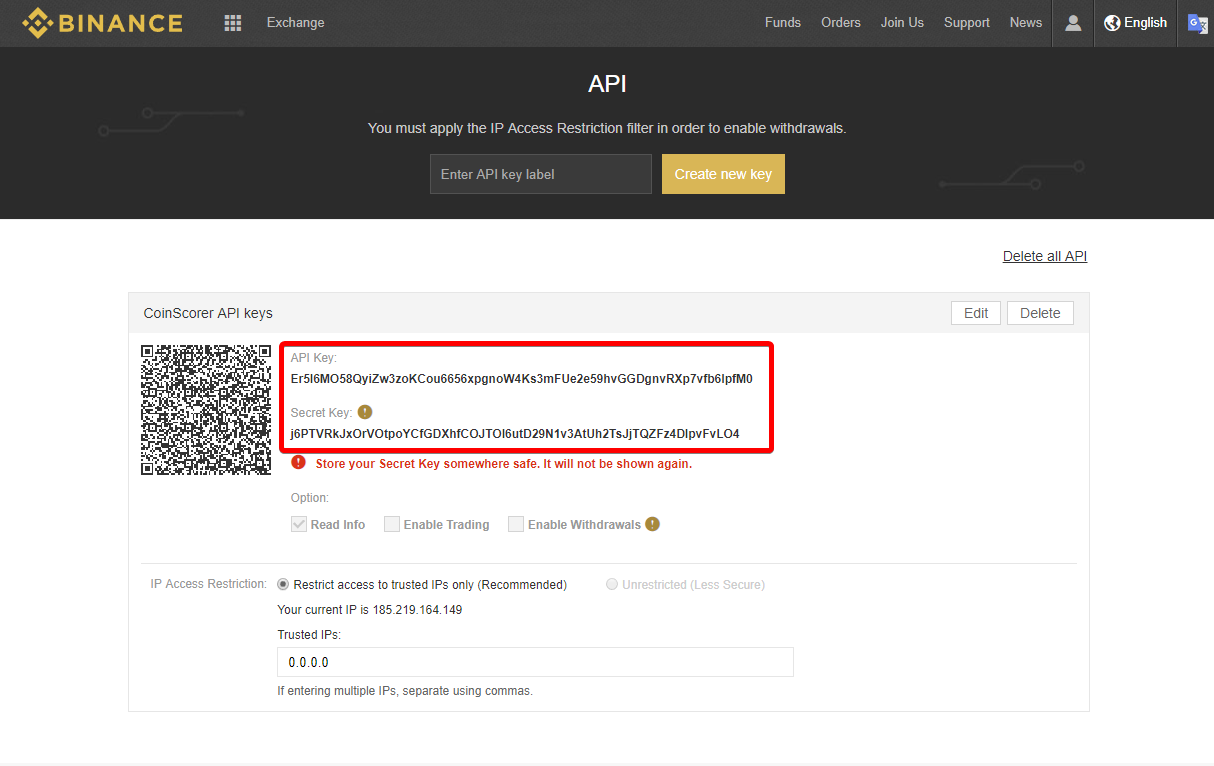The image size is (1214, 766).
Task: Open the Exchange menu
Action: pyautogui.click(x=295, y=22)
